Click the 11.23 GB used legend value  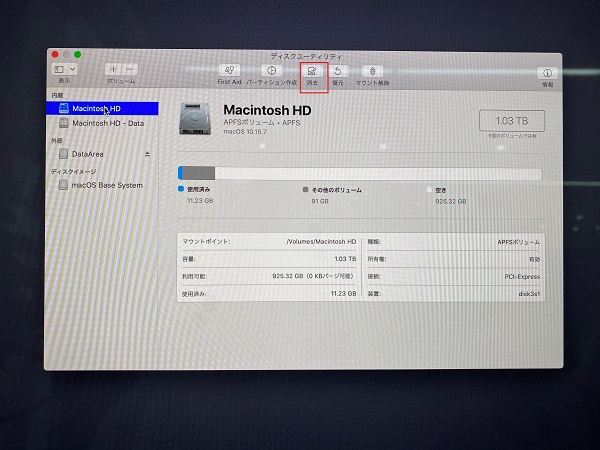click(200, 201)
